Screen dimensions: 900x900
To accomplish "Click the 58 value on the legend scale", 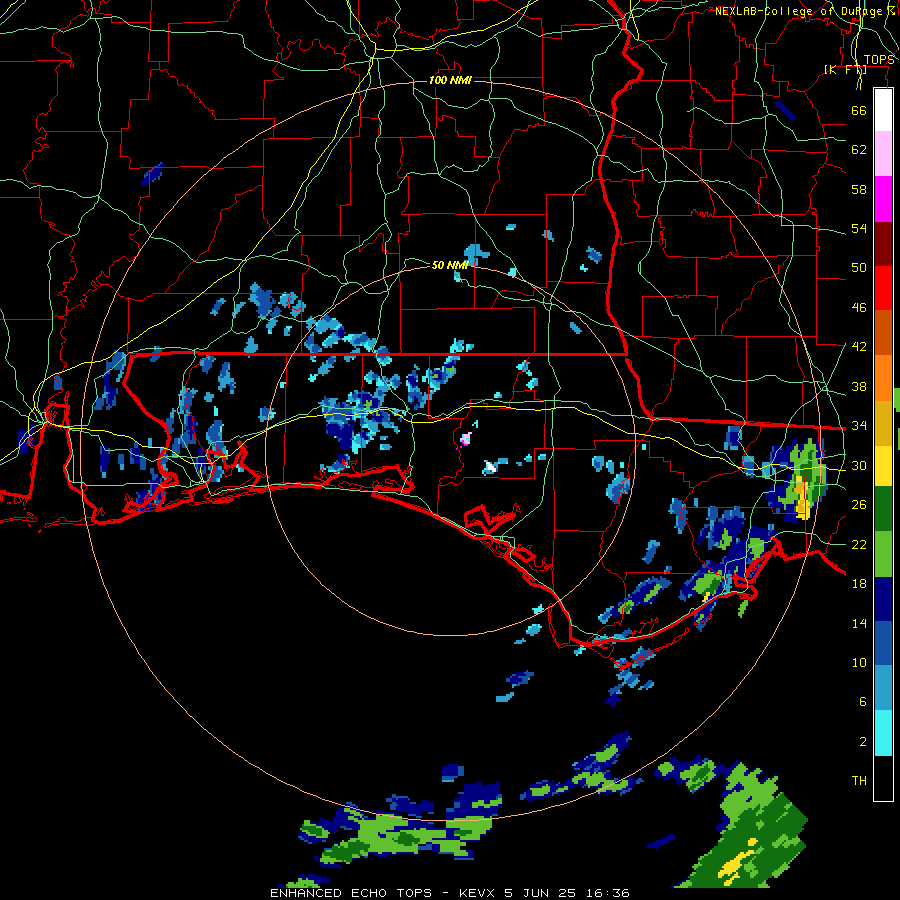I will (x=859, y=189).
